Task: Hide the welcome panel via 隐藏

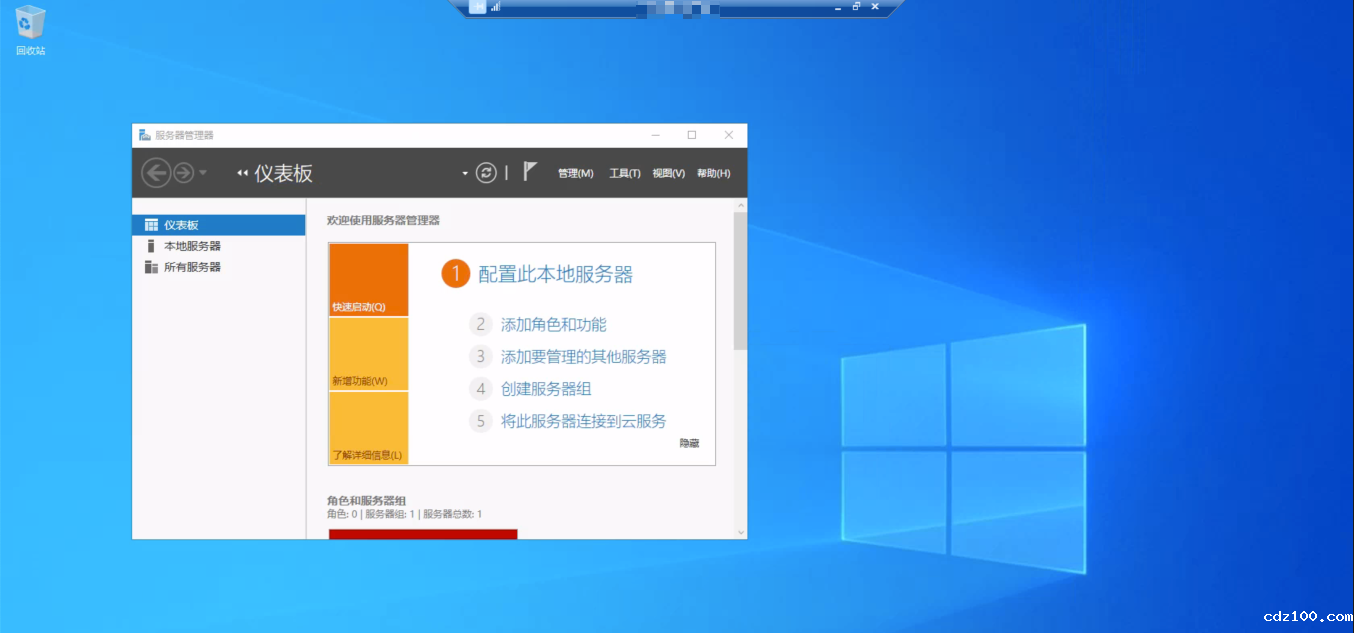Action: [x=689, y=443]
